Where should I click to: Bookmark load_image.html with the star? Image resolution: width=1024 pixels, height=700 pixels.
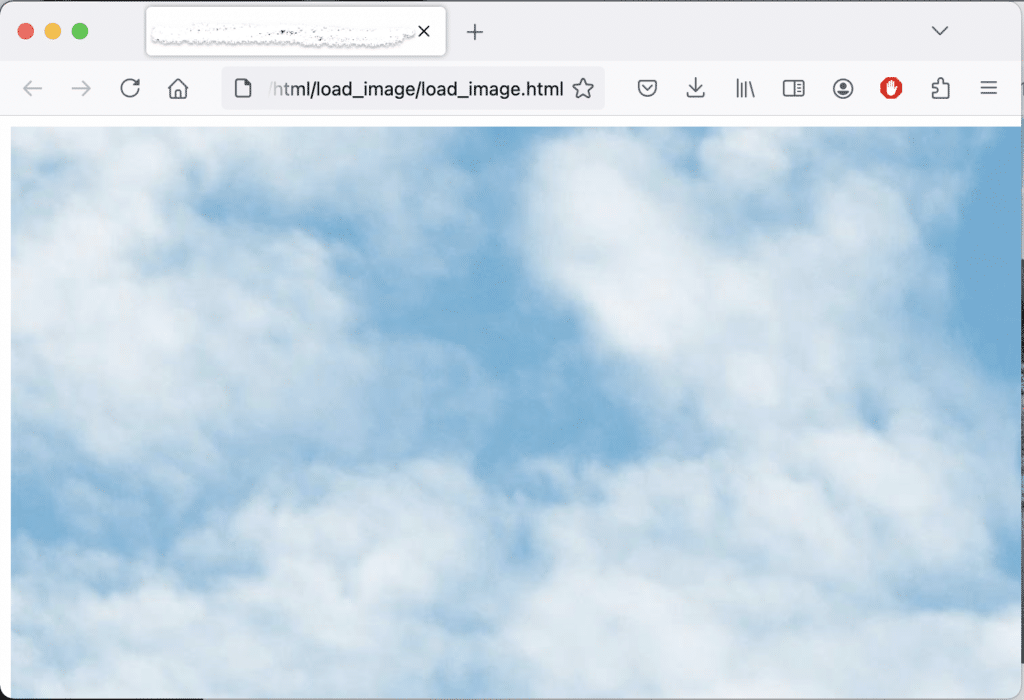click(x=582, y=88)
